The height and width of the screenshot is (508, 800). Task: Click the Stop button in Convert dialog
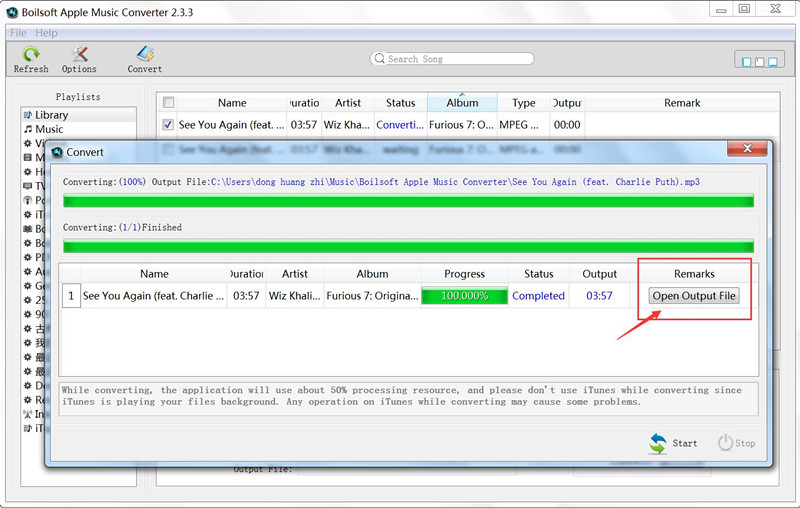coord(737,443)
